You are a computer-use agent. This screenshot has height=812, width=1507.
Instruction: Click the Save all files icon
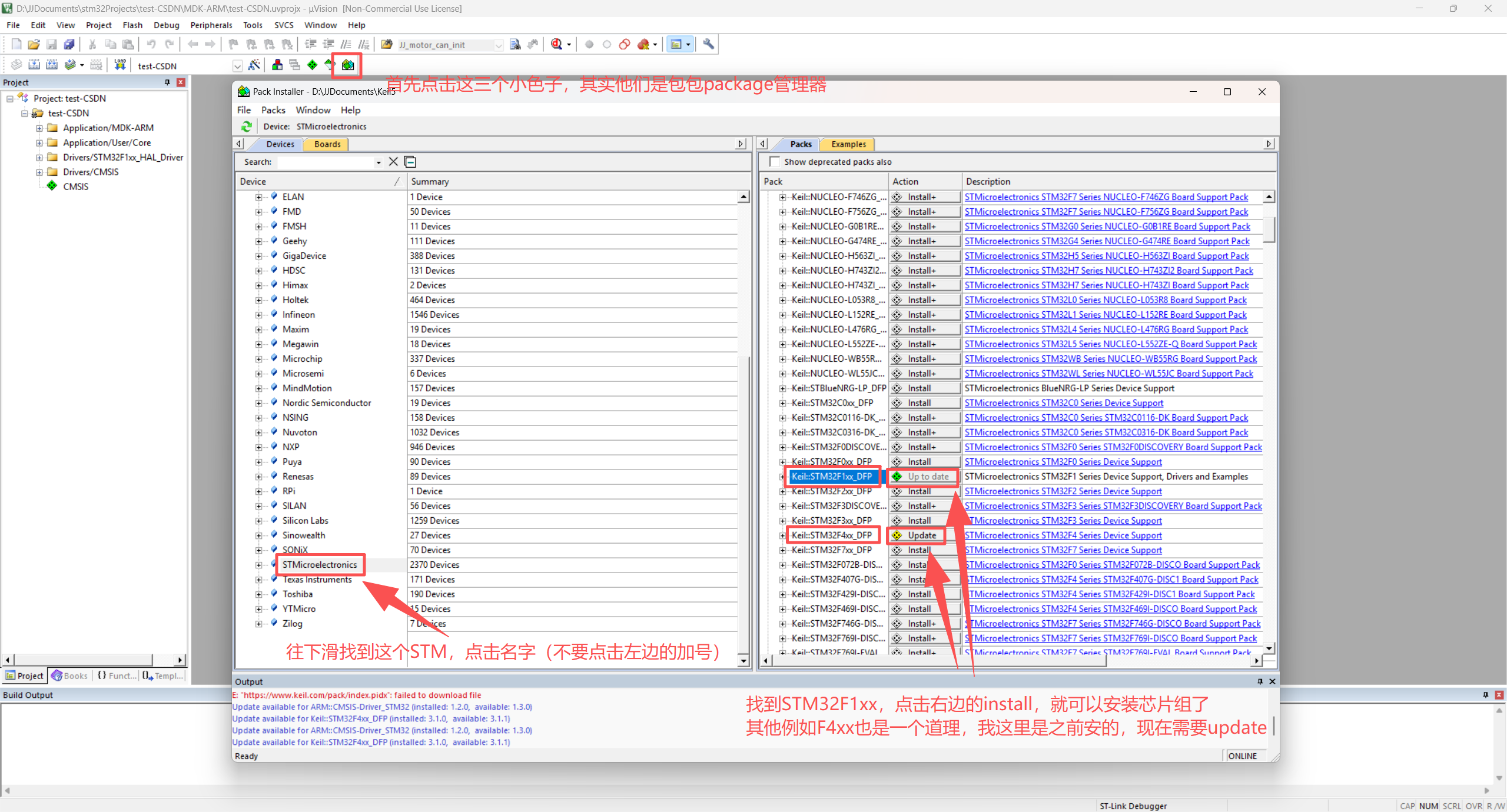coord(69,44)
